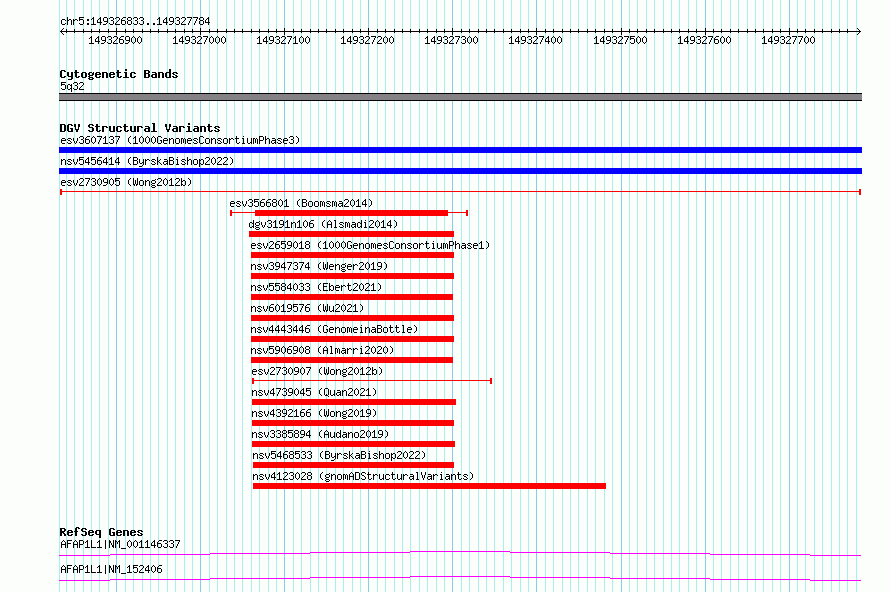Select the nsv5468533 ByrskaBishop2022 red bar
Viewport: 890px width, 592px height.
(353, 465)
